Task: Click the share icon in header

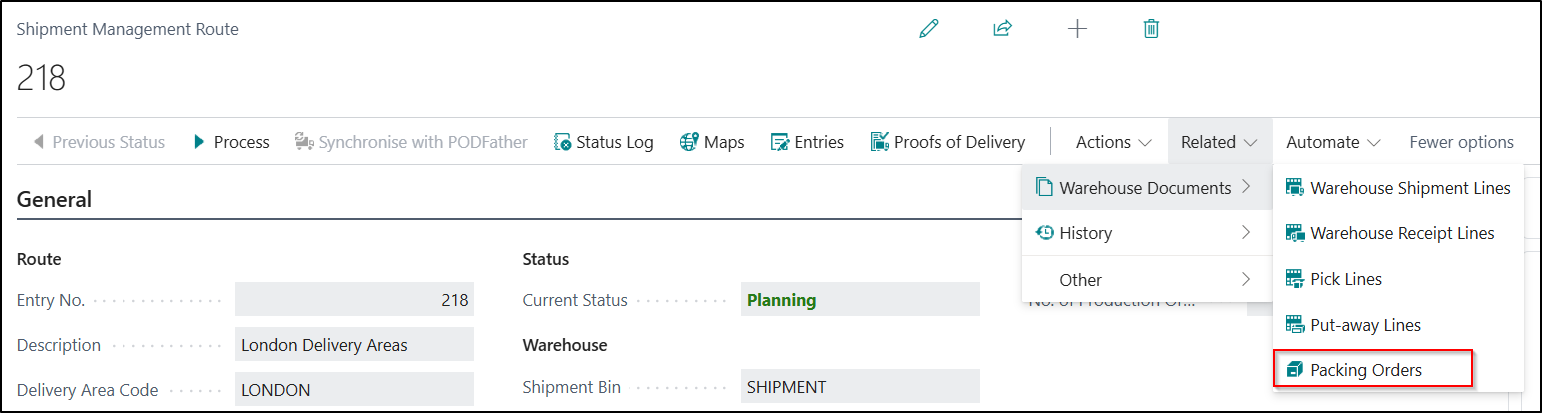Action: pyautogui.click(x=1002, y=29)
